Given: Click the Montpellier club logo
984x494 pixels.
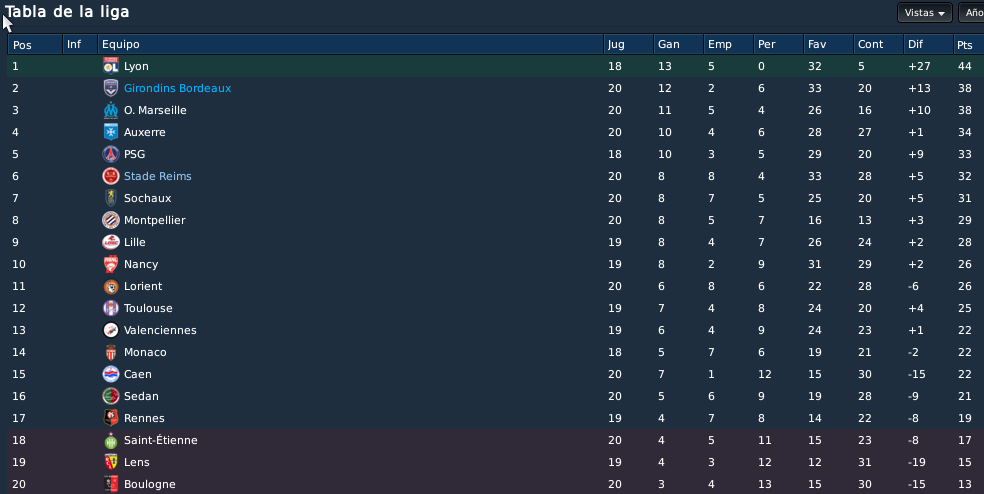Looking at the screenshot, I should (111, 220).
